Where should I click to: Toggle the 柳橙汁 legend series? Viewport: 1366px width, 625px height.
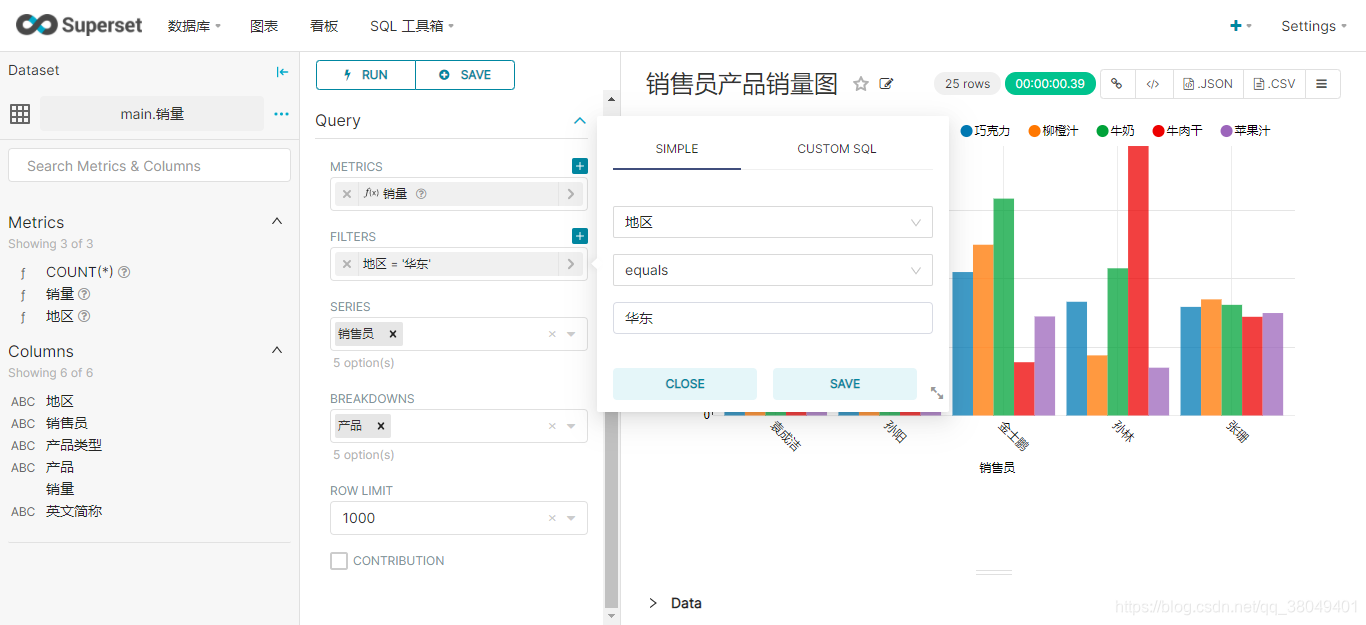click(x=1053, y=131)
